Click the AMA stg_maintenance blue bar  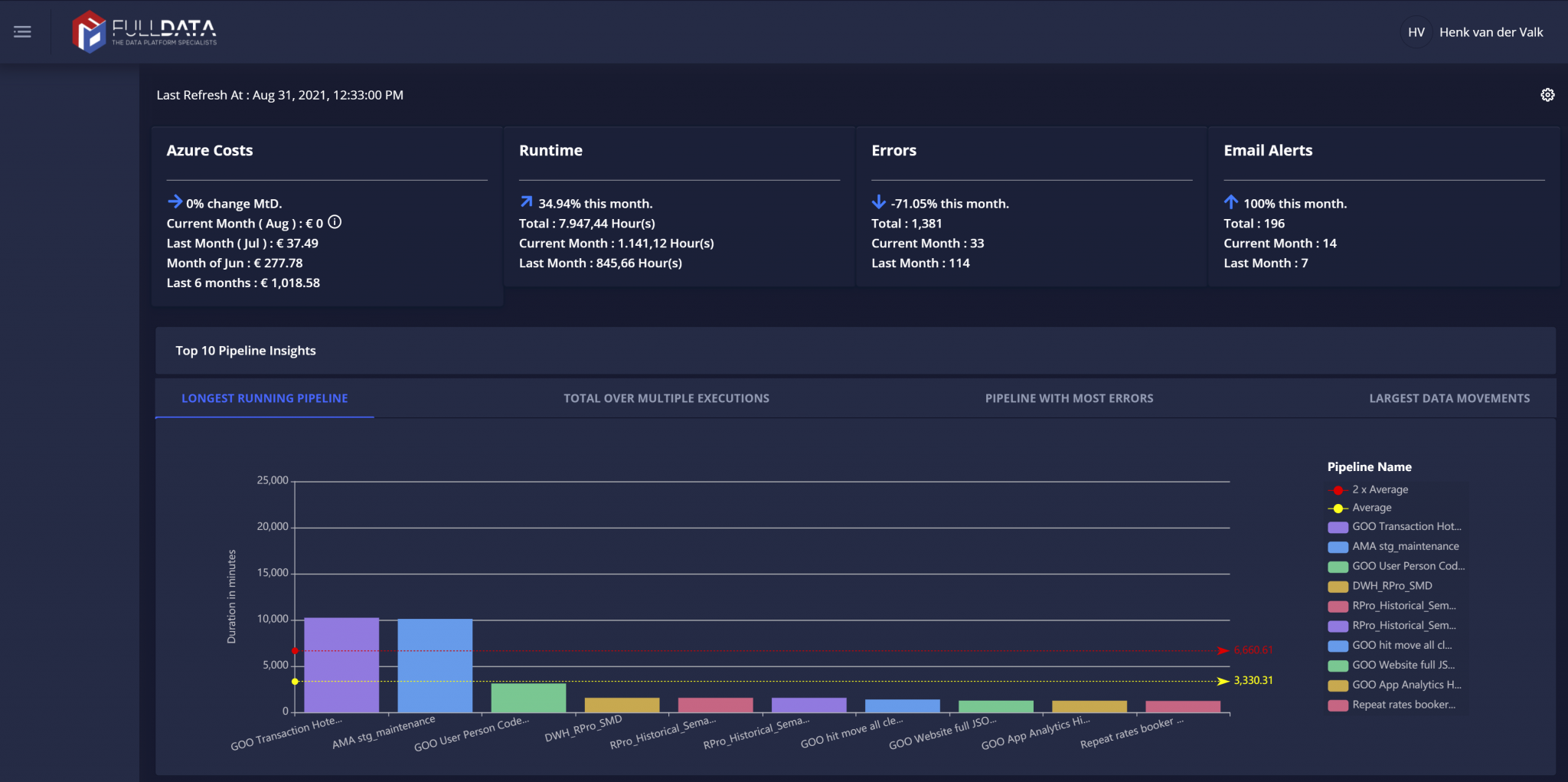435,665
